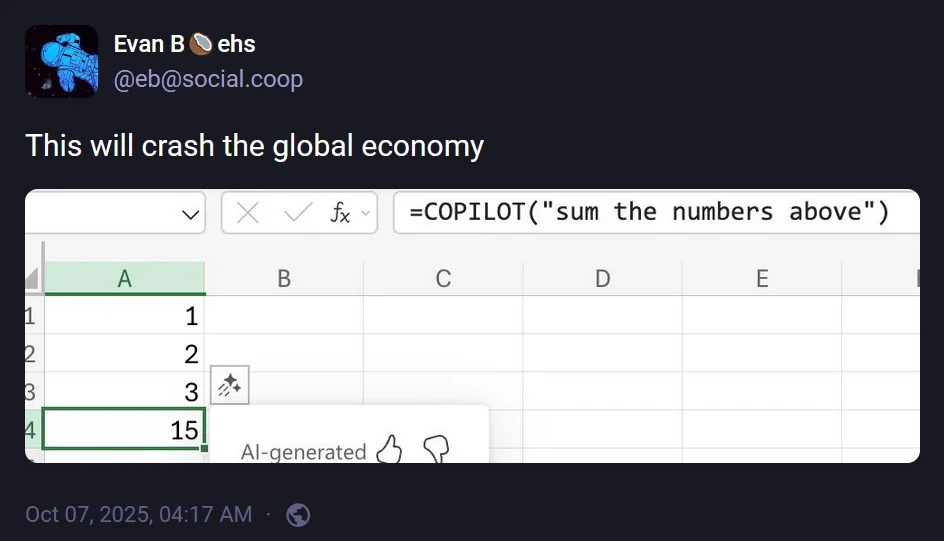Click the public visibility globe icon

pos(298,515)
